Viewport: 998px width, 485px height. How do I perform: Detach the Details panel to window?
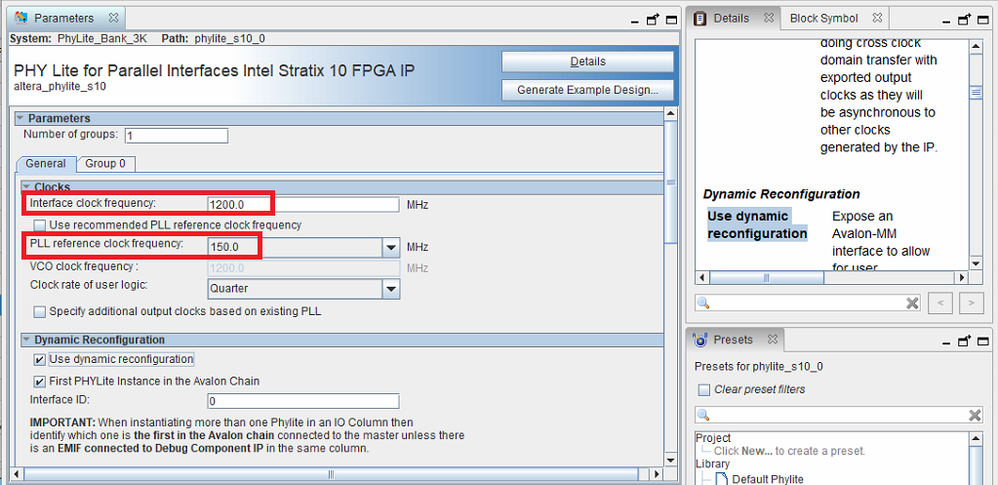[x=964, y=20]
